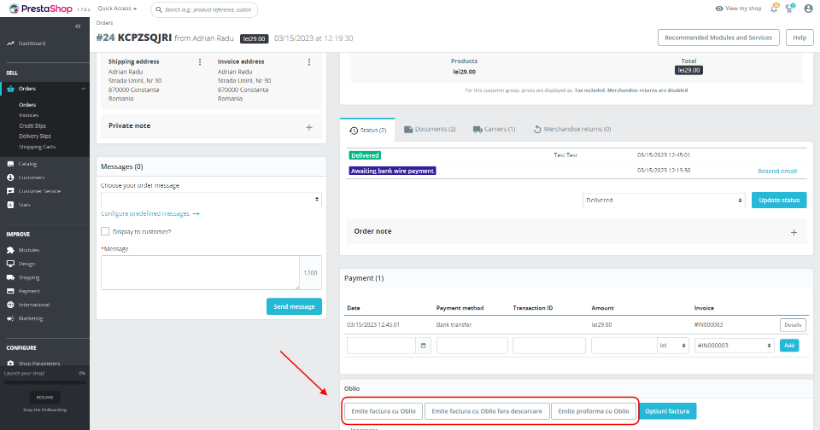Click the Delivered status badge

pyautogui.click(x=365, y=155)
